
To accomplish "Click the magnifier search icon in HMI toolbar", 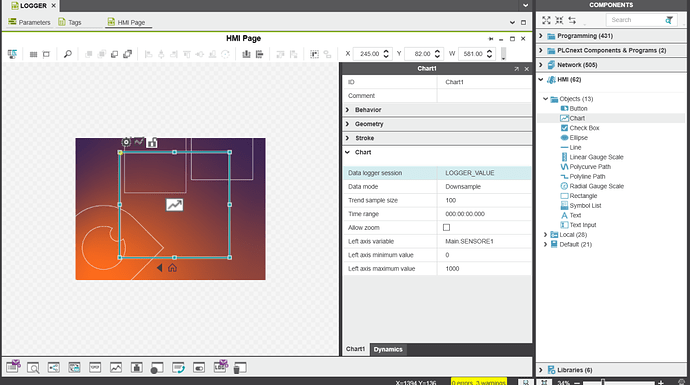I will 67,54.
